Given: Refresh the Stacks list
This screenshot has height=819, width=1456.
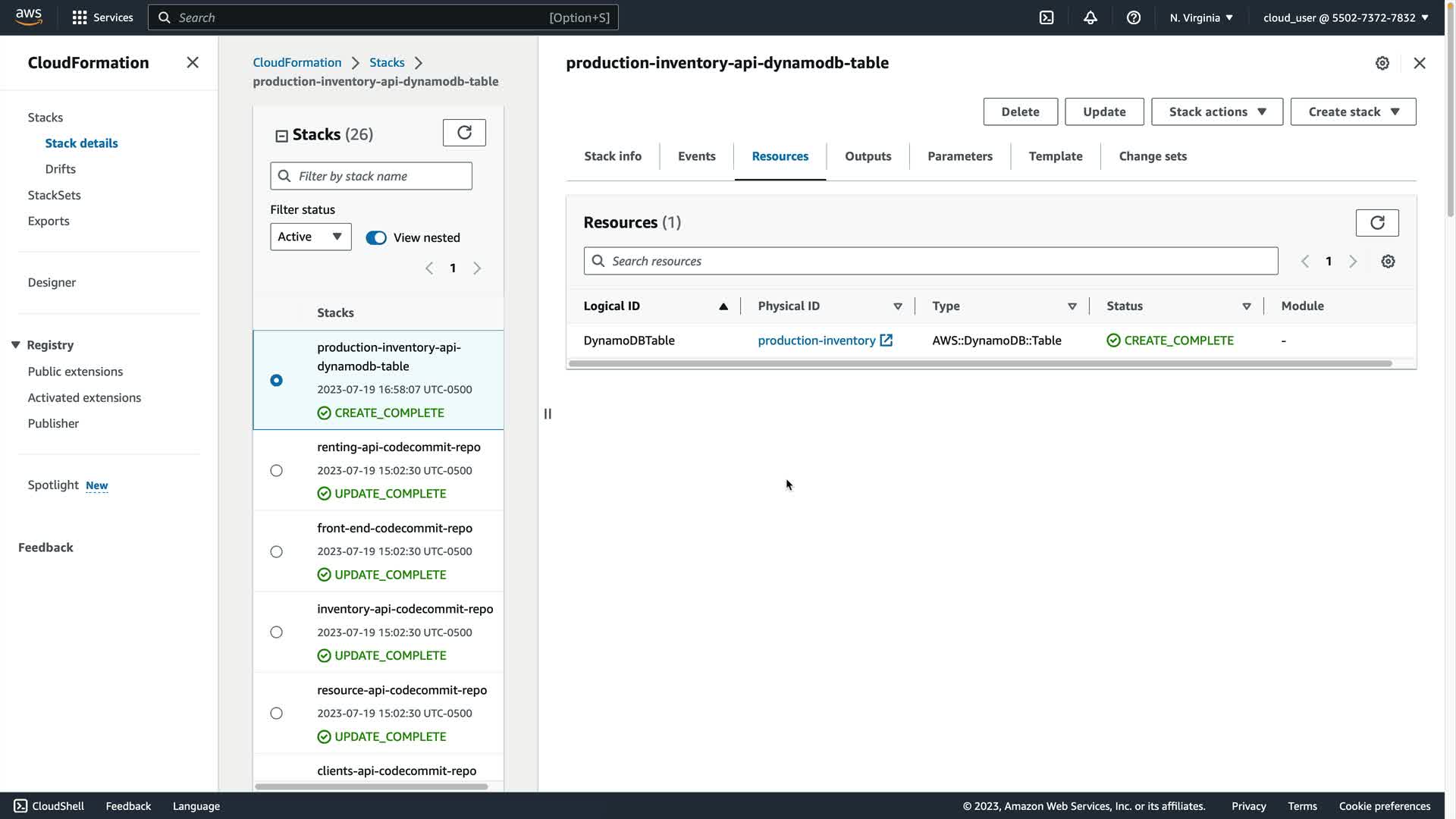Looking at the screenshot, I should [x=464, y=133].
